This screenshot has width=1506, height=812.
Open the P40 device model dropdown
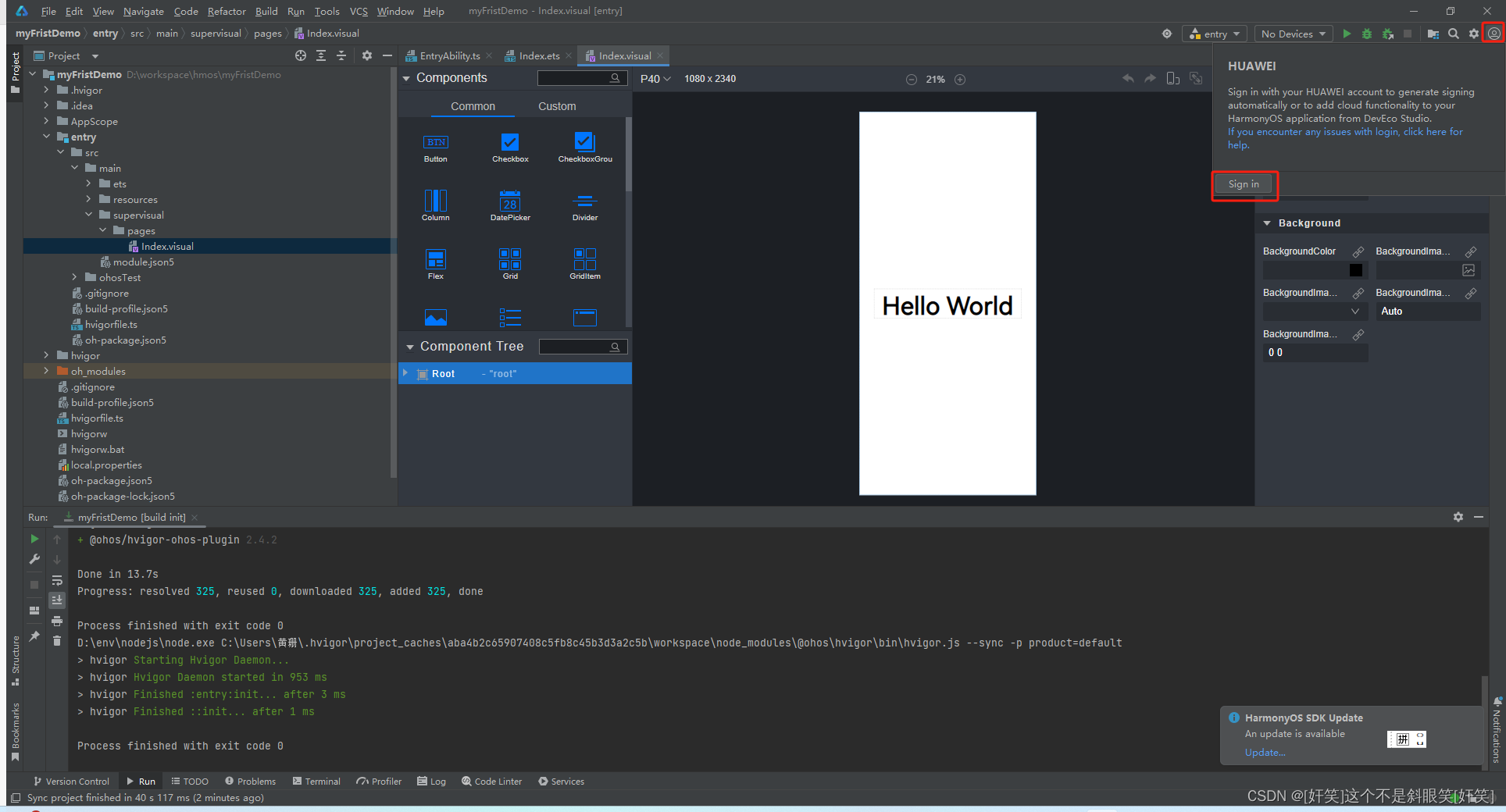[x=655, y=79]
